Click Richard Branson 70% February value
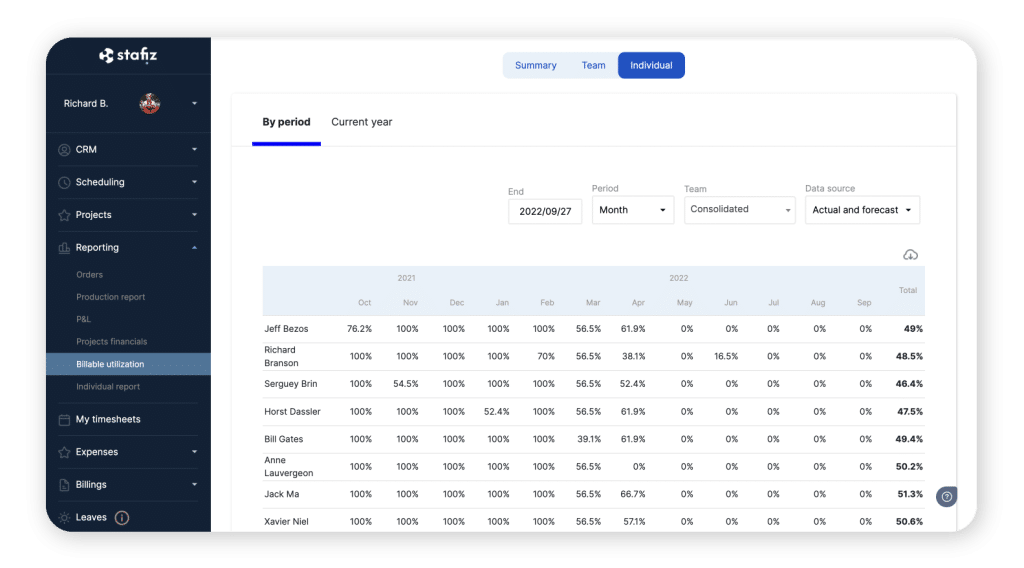Viewport: 1024px width, 568px height. coord(545,356)
